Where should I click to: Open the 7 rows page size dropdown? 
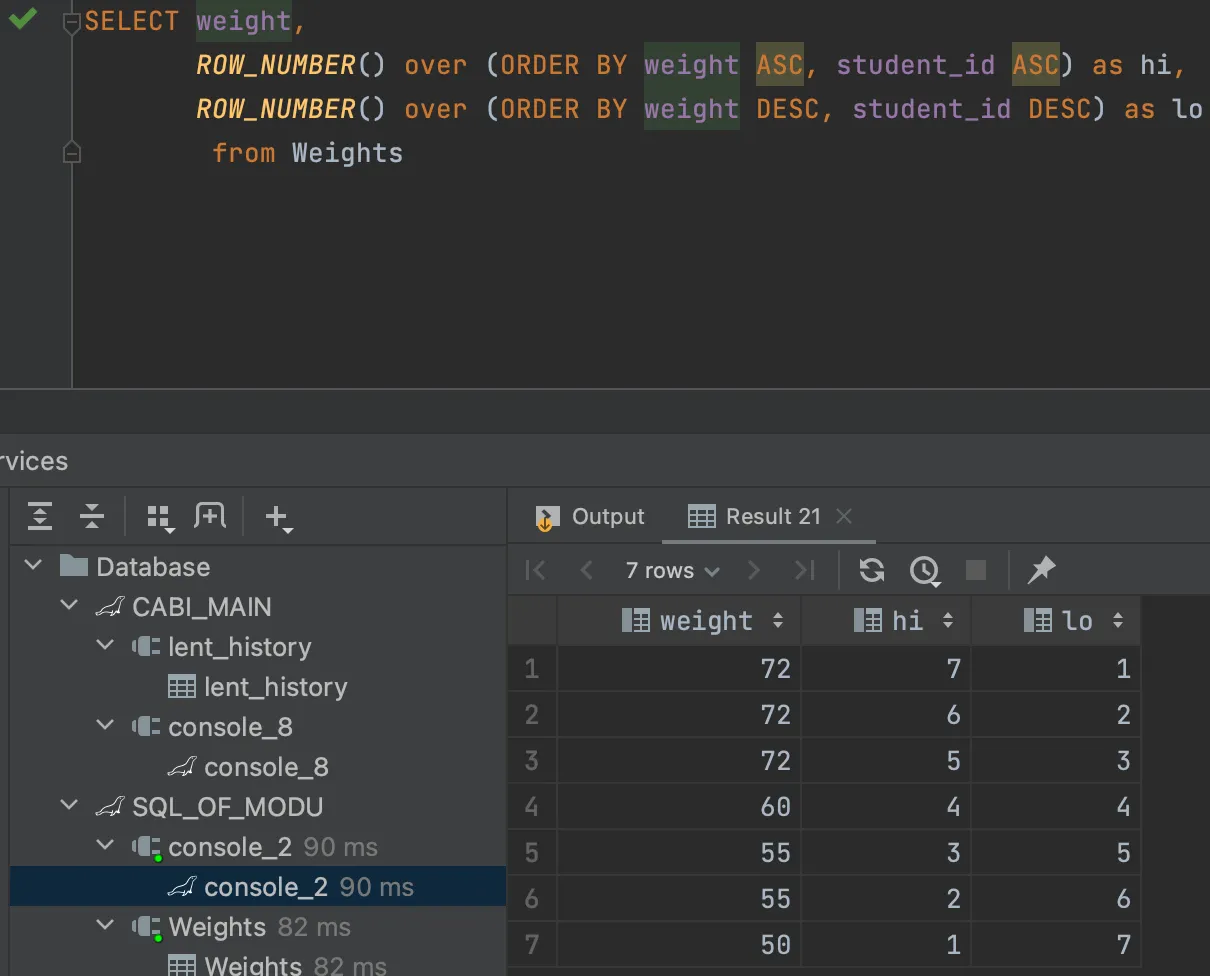point(672,570)
